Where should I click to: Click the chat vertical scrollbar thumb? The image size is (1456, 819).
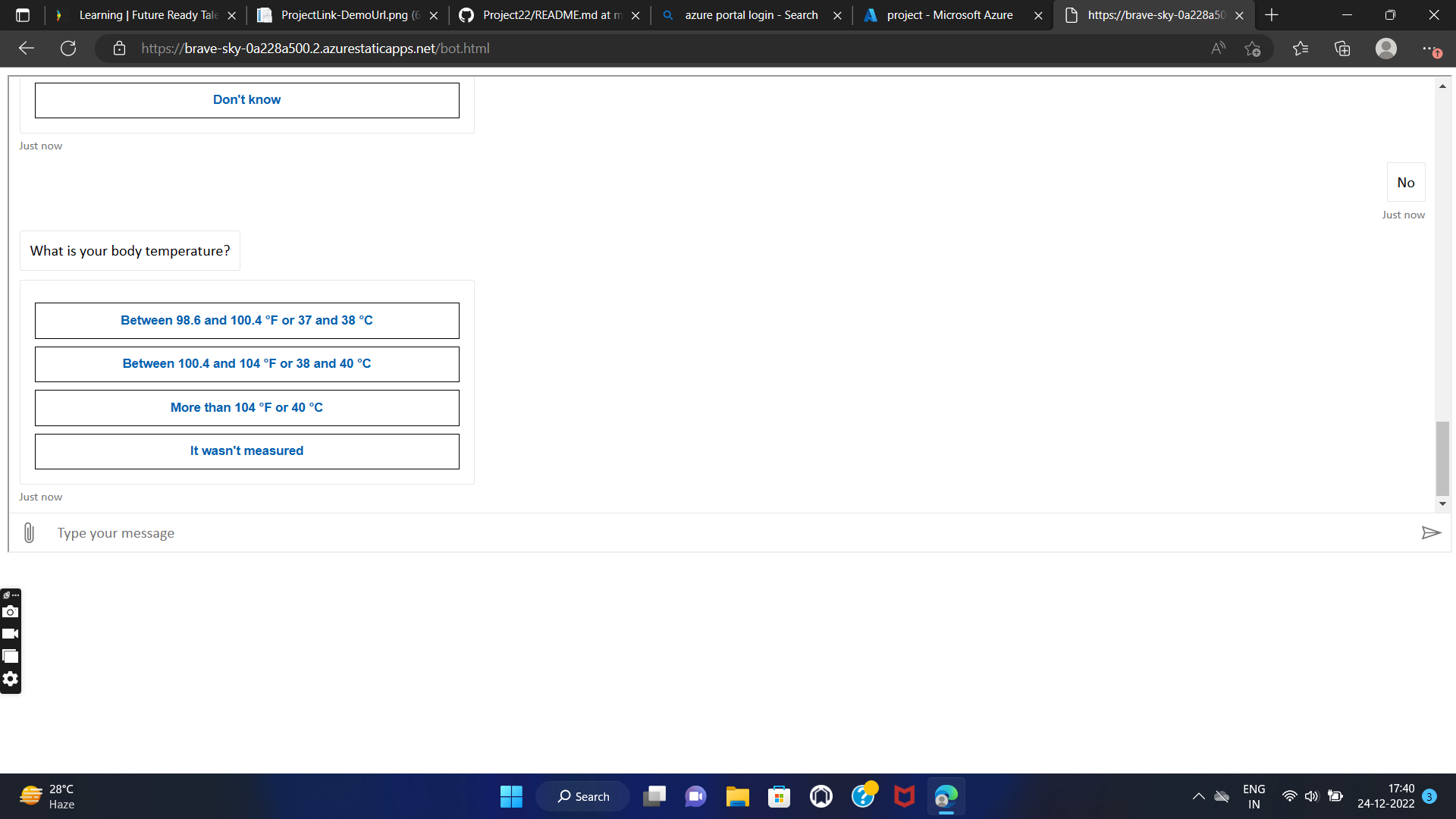pos(1442,458)
